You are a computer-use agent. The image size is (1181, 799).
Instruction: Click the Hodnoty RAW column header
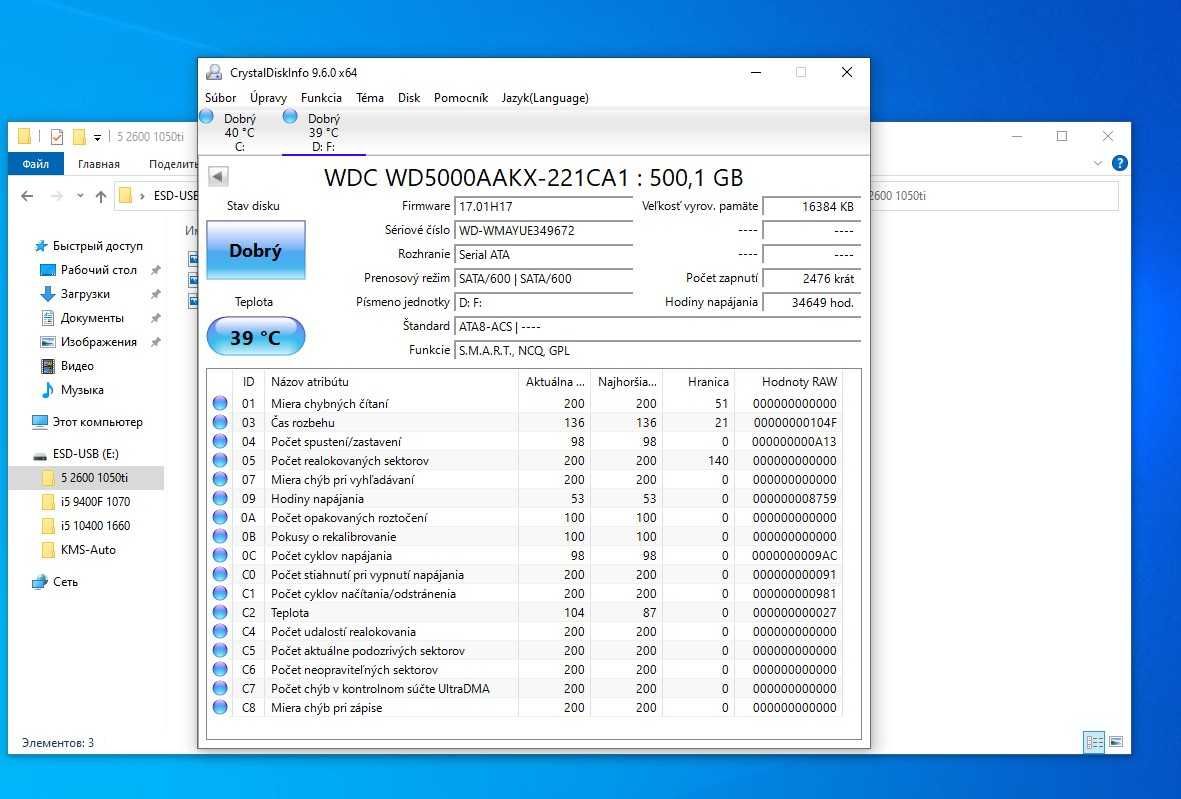point(789,382)
